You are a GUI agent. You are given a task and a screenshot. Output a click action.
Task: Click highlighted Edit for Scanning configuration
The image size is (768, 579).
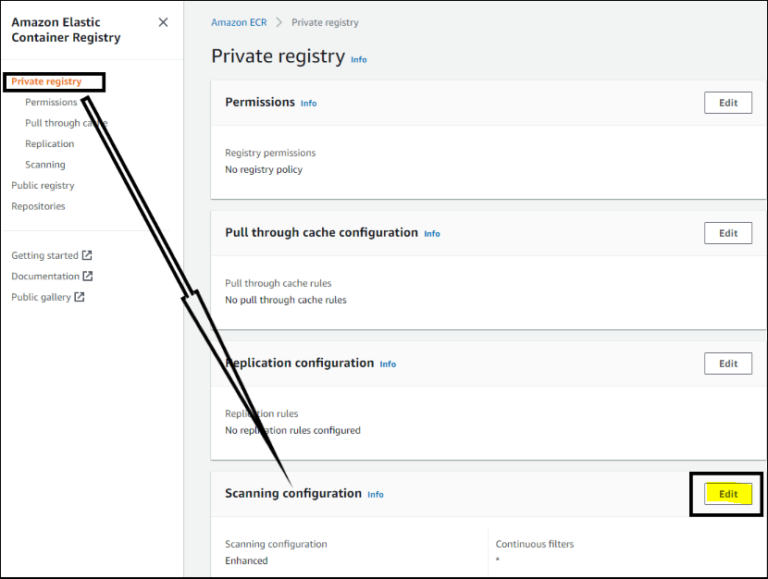[728, 494]
